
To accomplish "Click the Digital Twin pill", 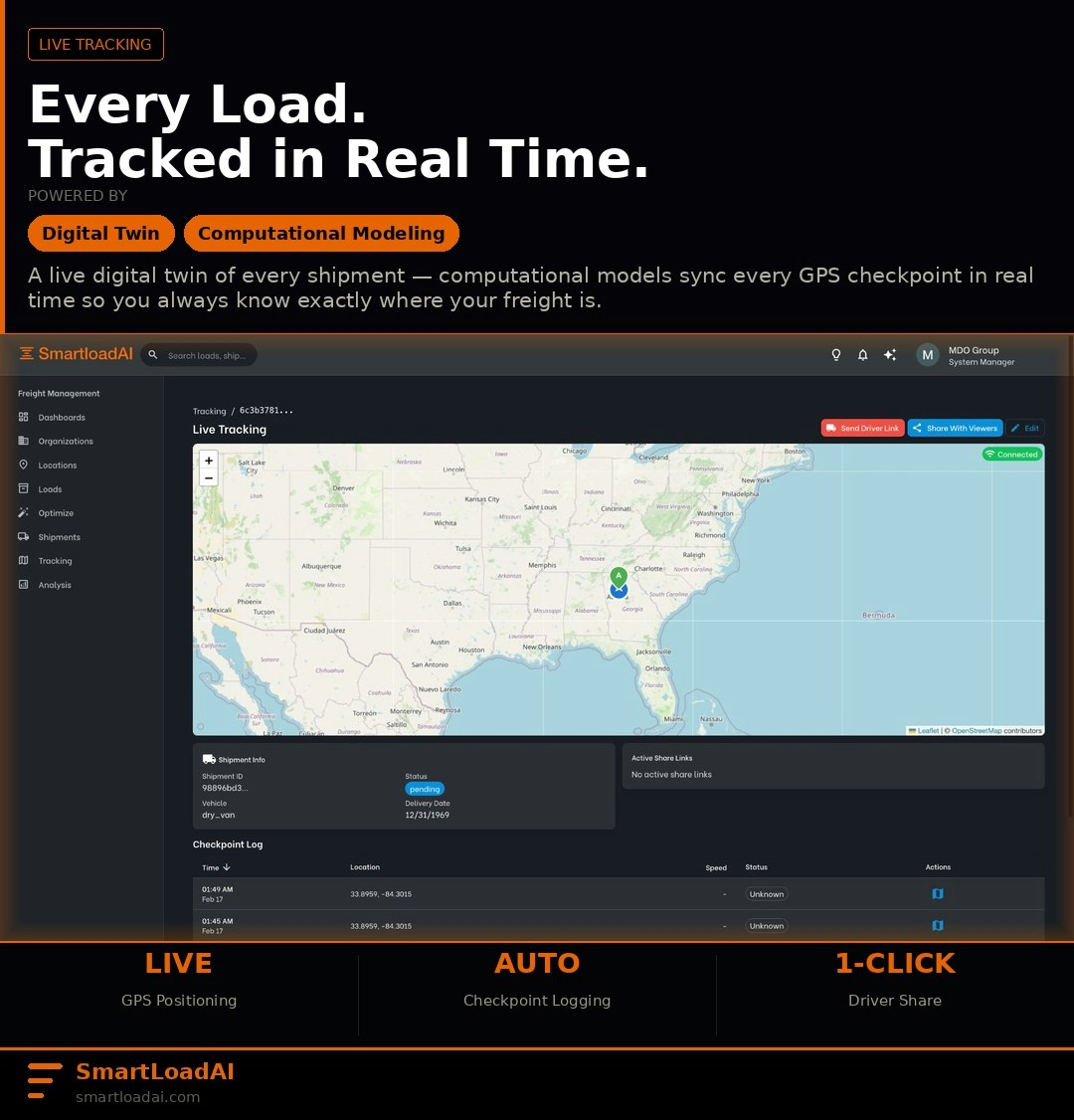I will click(x=100, y=234).
